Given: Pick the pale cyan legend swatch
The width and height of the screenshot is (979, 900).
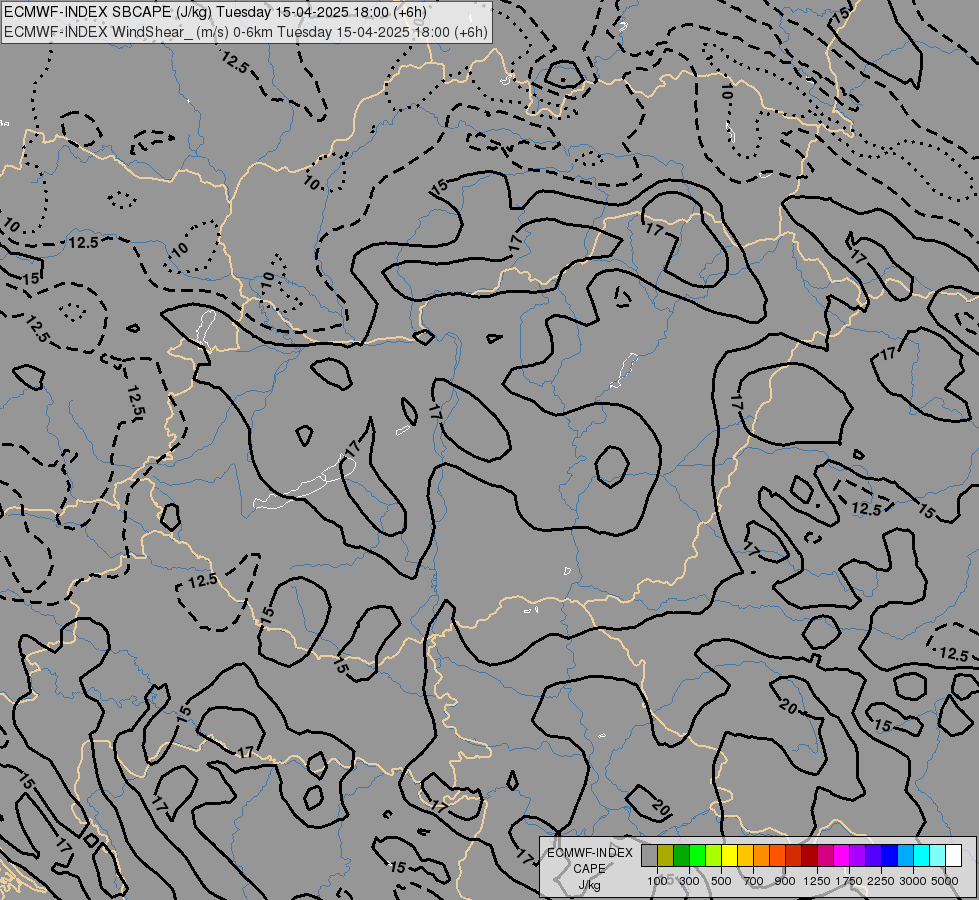Looking at the screenshot, I should coord(938,856).
